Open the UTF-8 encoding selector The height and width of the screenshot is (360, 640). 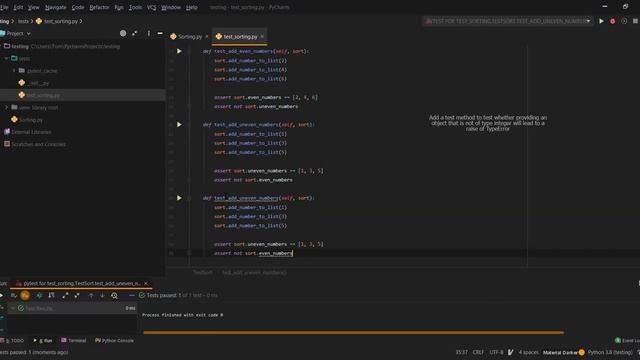pyautogui.click(x=496, y=352)
